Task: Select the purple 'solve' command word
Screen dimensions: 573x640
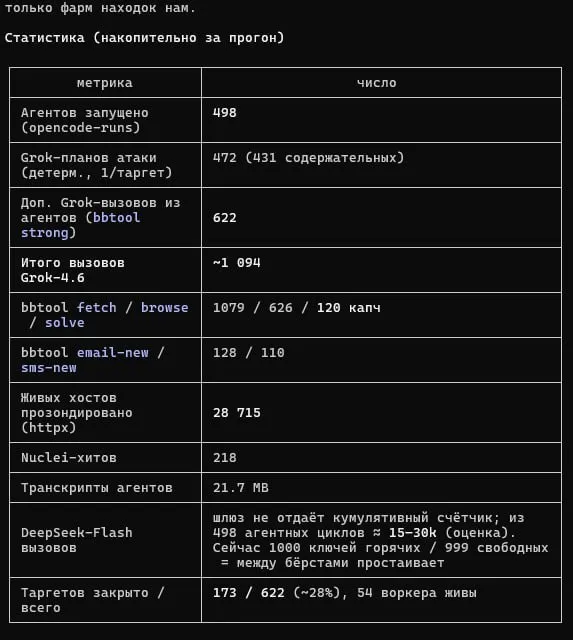Action: [x=64, y=322]
